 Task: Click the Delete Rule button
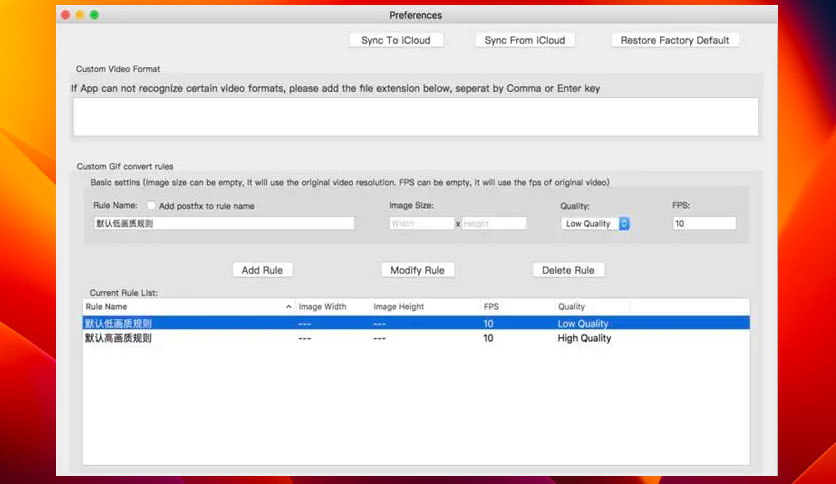pos(568,270)
